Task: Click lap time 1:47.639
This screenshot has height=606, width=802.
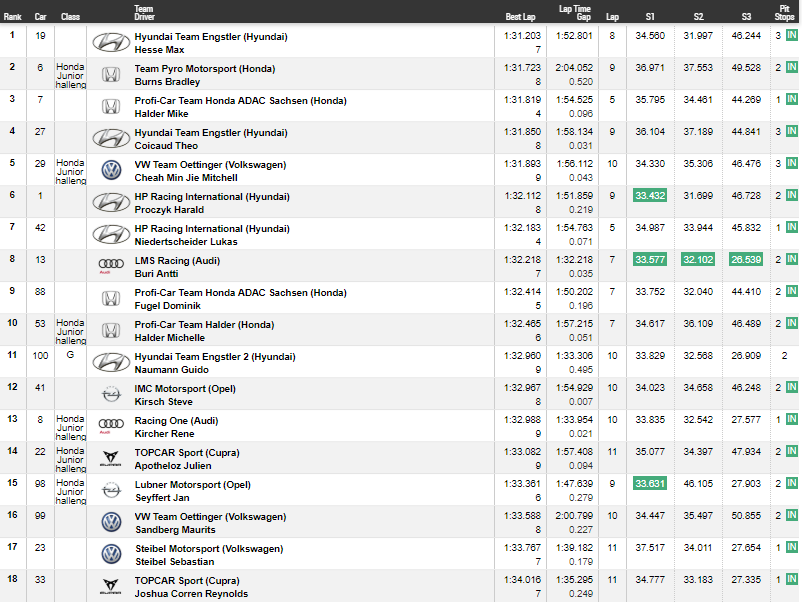Action: point(574,484)
